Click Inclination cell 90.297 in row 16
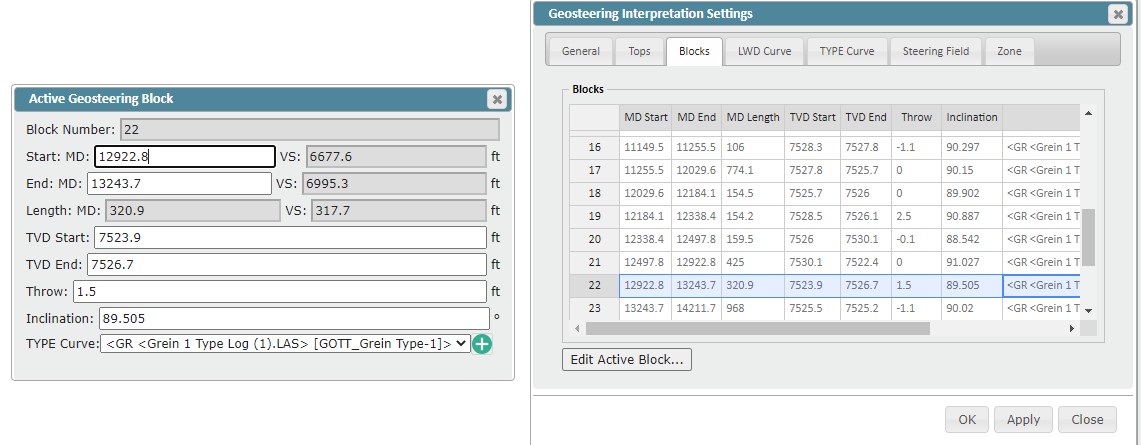1141x445 pixels. [971, 147]
